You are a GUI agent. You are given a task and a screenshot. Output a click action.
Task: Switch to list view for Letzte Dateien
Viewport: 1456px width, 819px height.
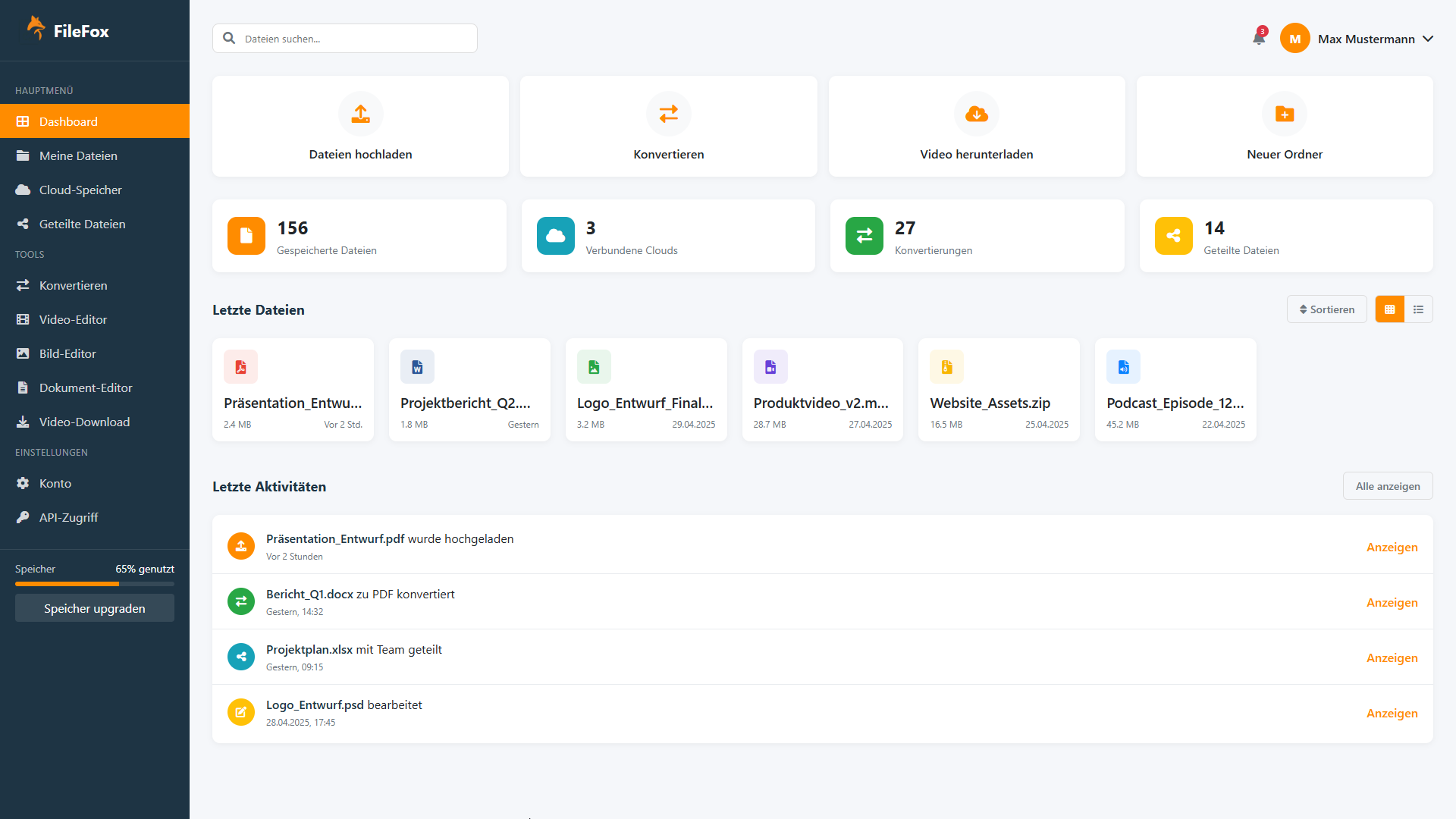1419,309
